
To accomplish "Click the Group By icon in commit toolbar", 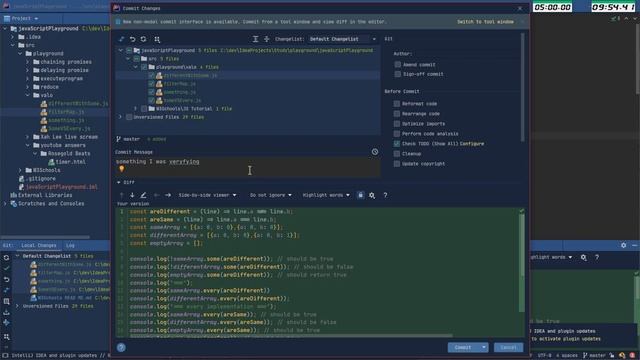I will coord(157,39).
